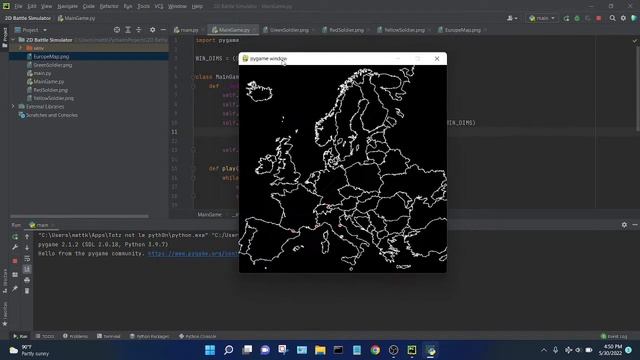Image resolution: width=640 pixels, height=360 pixels.
Task: Open the Problems tool window
Action: click(x=76, y=336)
